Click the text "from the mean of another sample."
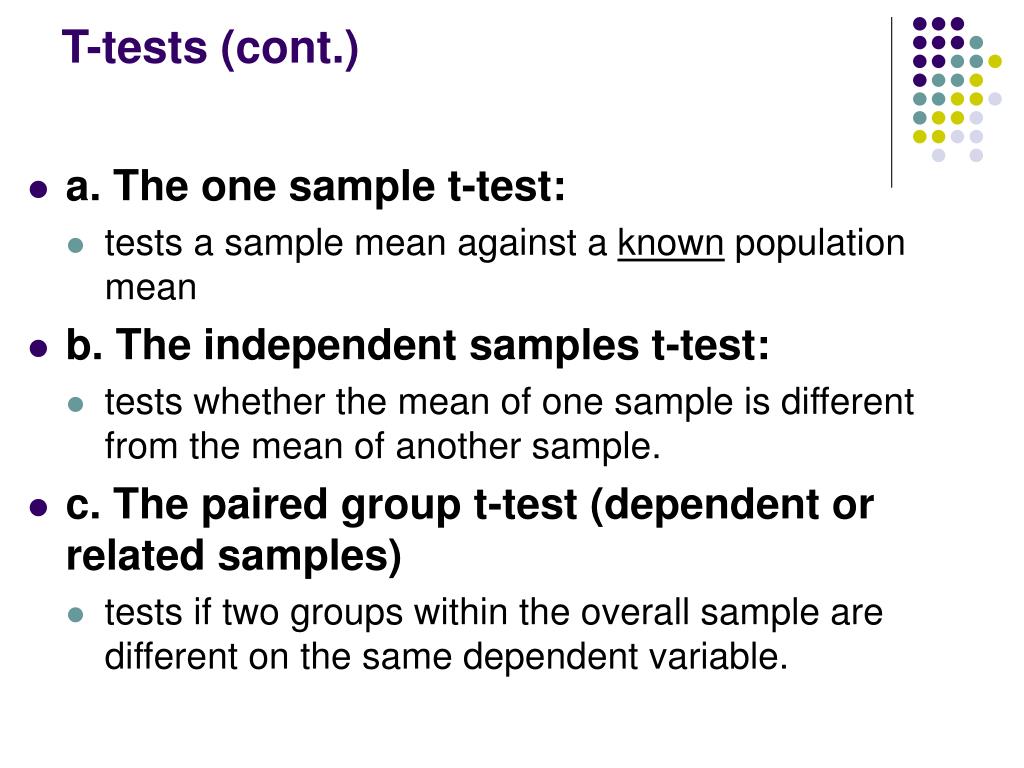1024x768 pixels. pyautogui.click(x=383, y=447)
